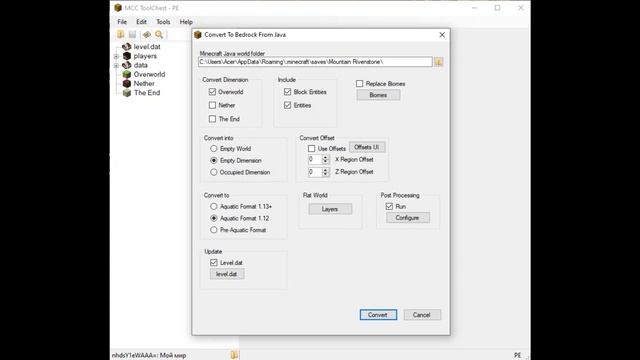Click the data node icon in tree
The width and height of the screenshot is (640, 360).
pos(127,65)
